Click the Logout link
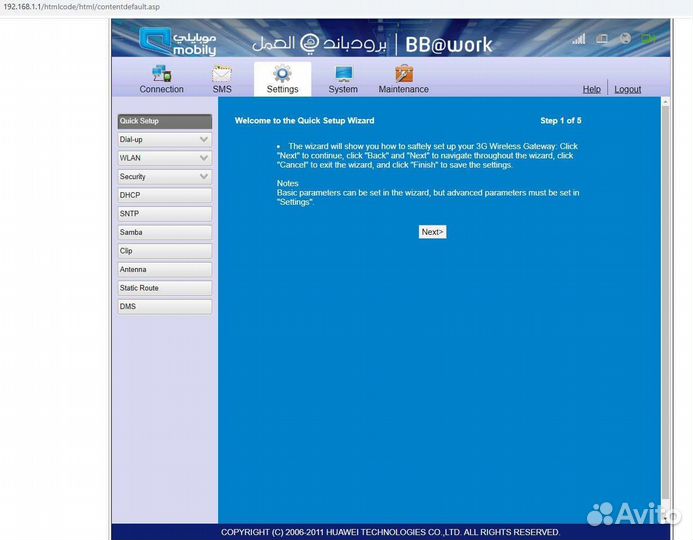The height and width of the screenshot is (540, 693). (x=627, y=89)
